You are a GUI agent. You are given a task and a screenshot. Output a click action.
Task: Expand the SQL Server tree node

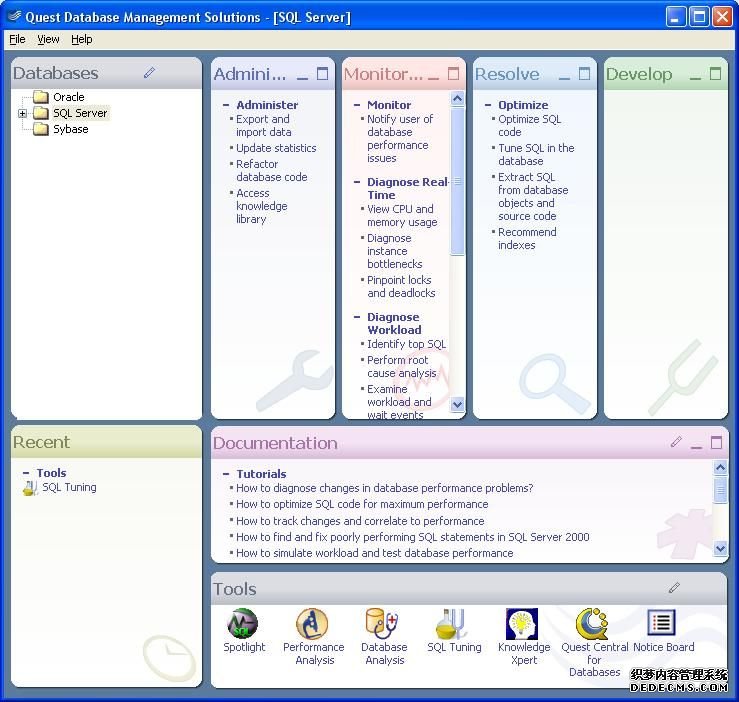tap(23, 113)
